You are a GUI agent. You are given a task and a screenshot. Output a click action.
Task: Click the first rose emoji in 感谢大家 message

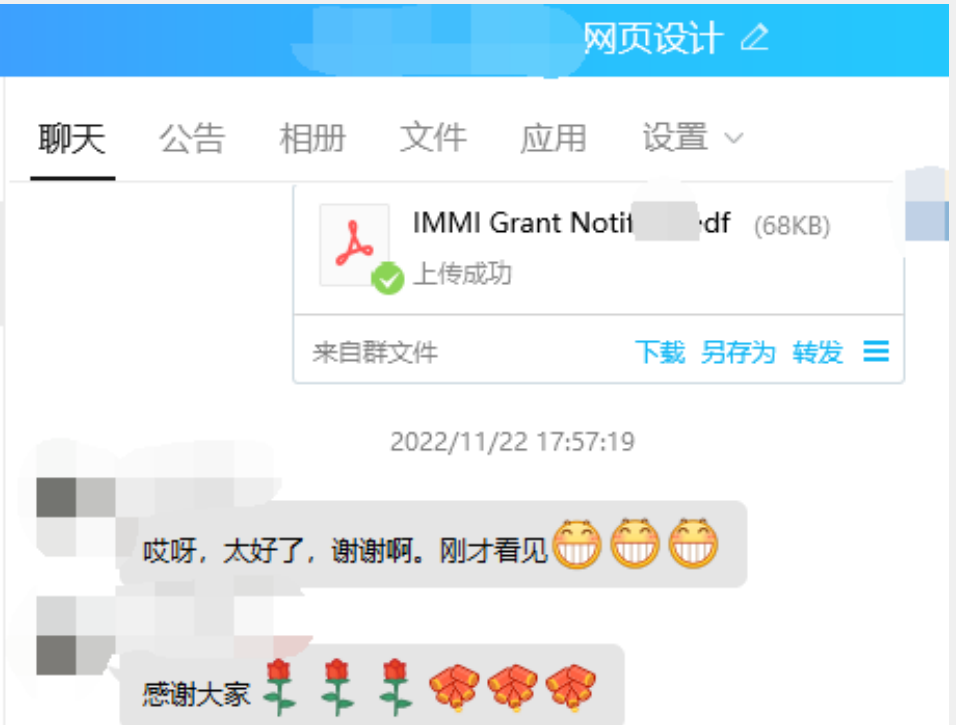(x=279, y=687)
